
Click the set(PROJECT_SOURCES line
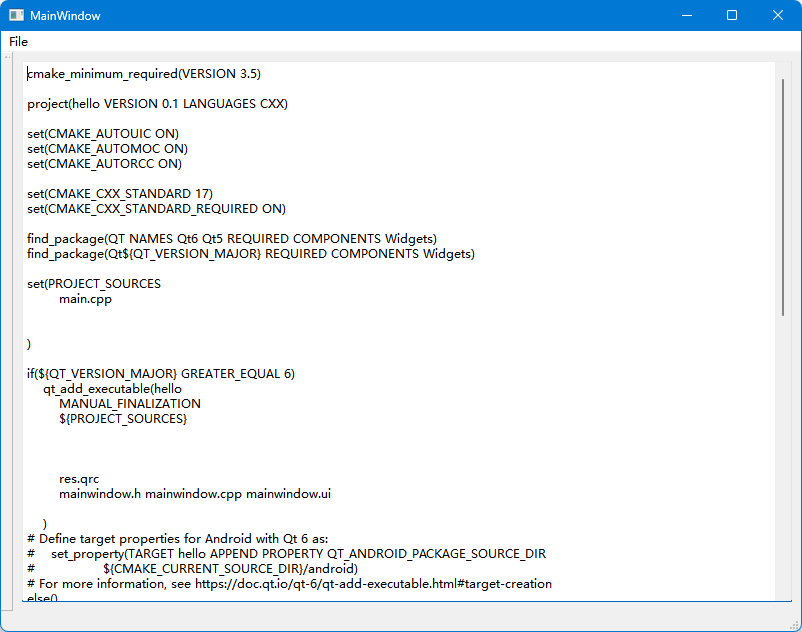[x=94, y=284]
